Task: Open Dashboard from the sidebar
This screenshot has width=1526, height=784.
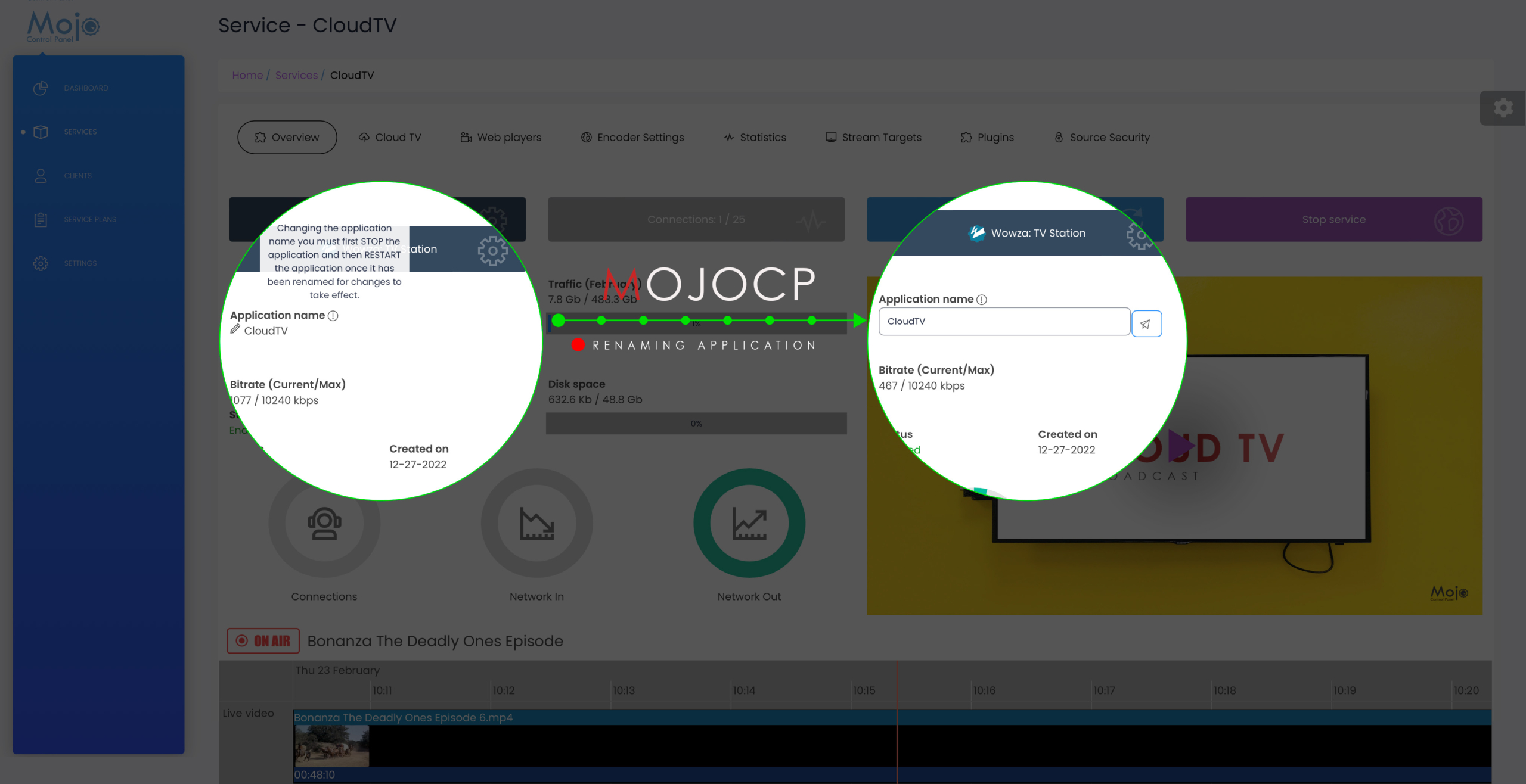Action: point(86,88)
